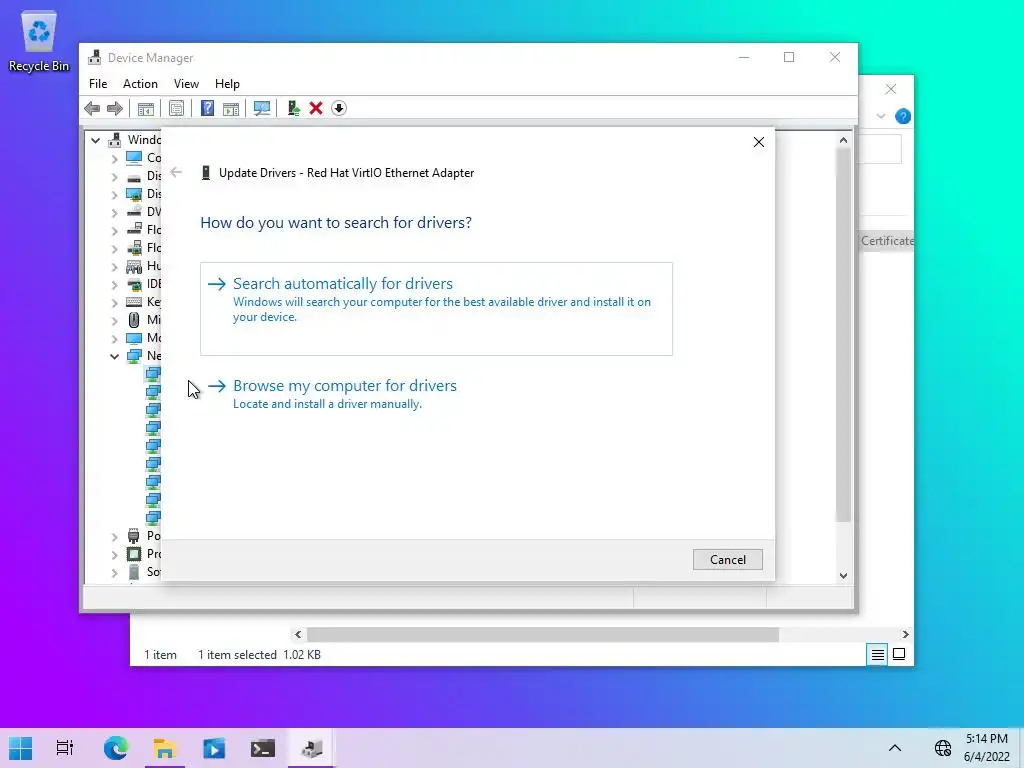Open the Action menu
Viewport: 1024px width, 768px height.
click(x=140, y=84)
